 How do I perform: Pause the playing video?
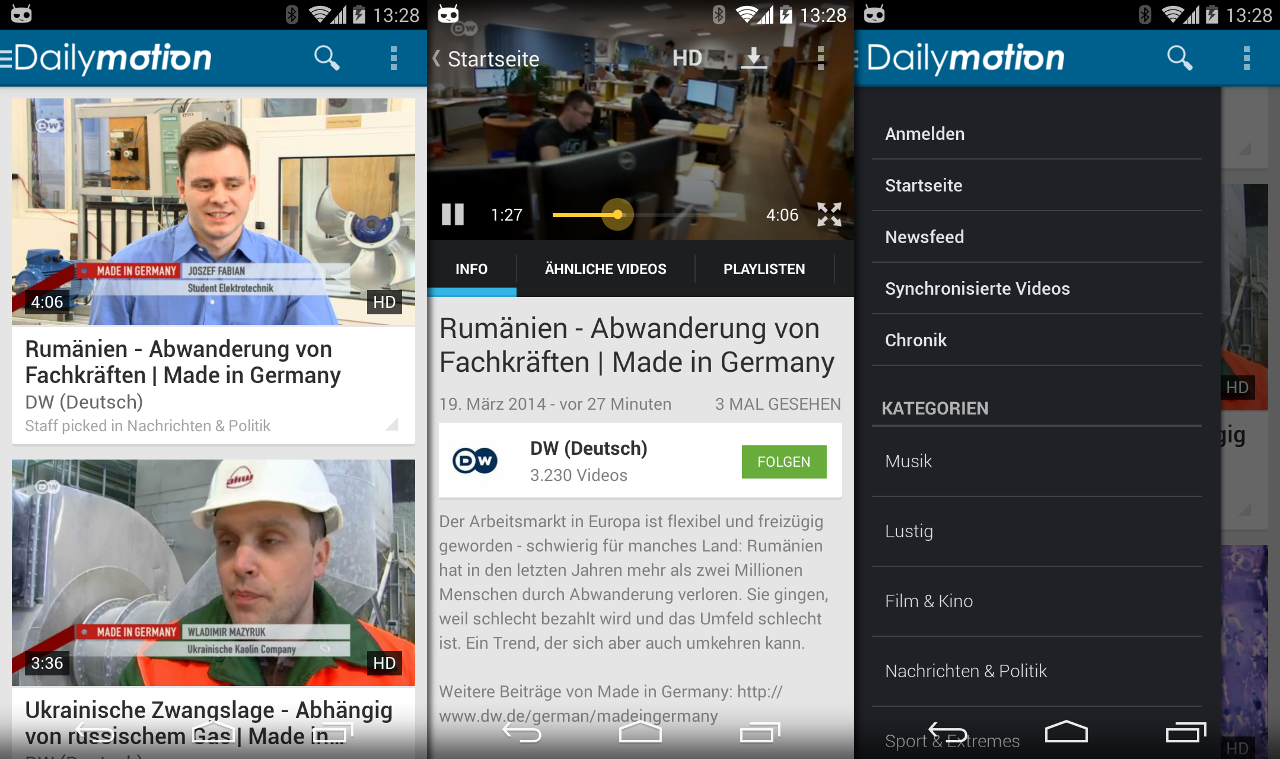pyautogui.click(x=453, y=214)
